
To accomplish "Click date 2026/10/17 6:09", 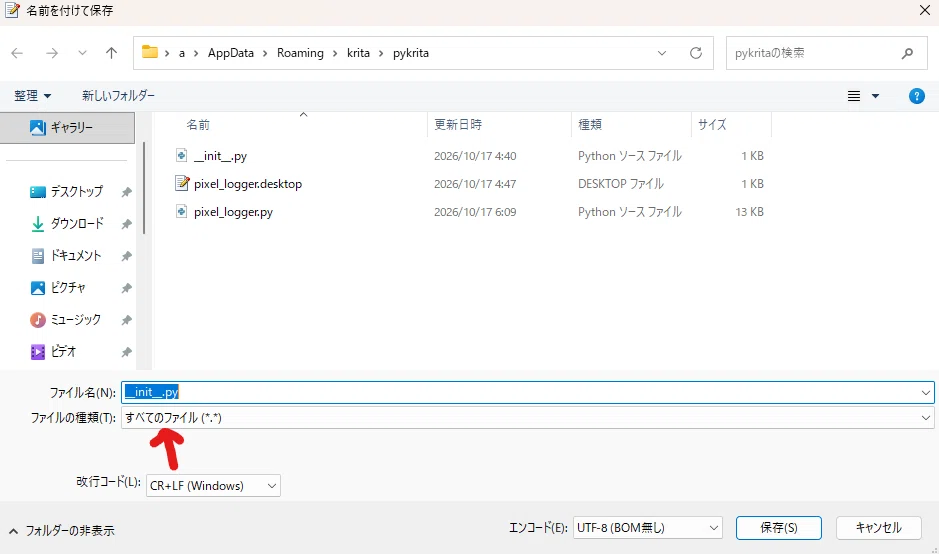I will point(475,212).
